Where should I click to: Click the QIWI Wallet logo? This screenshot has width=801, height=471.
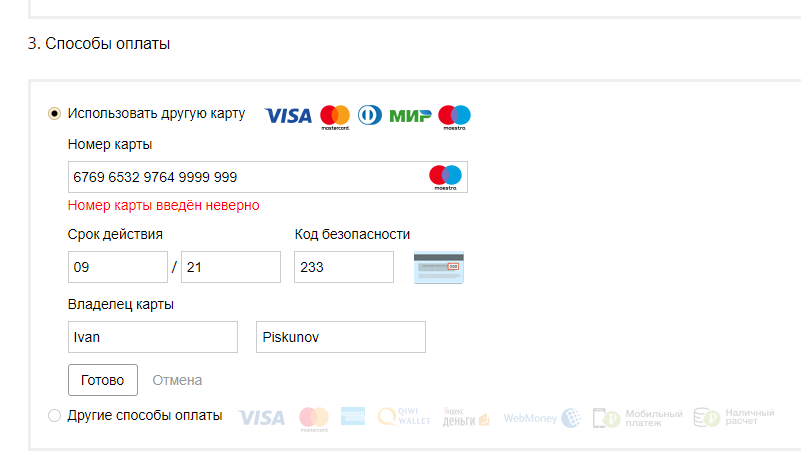[x=404, y=416]
